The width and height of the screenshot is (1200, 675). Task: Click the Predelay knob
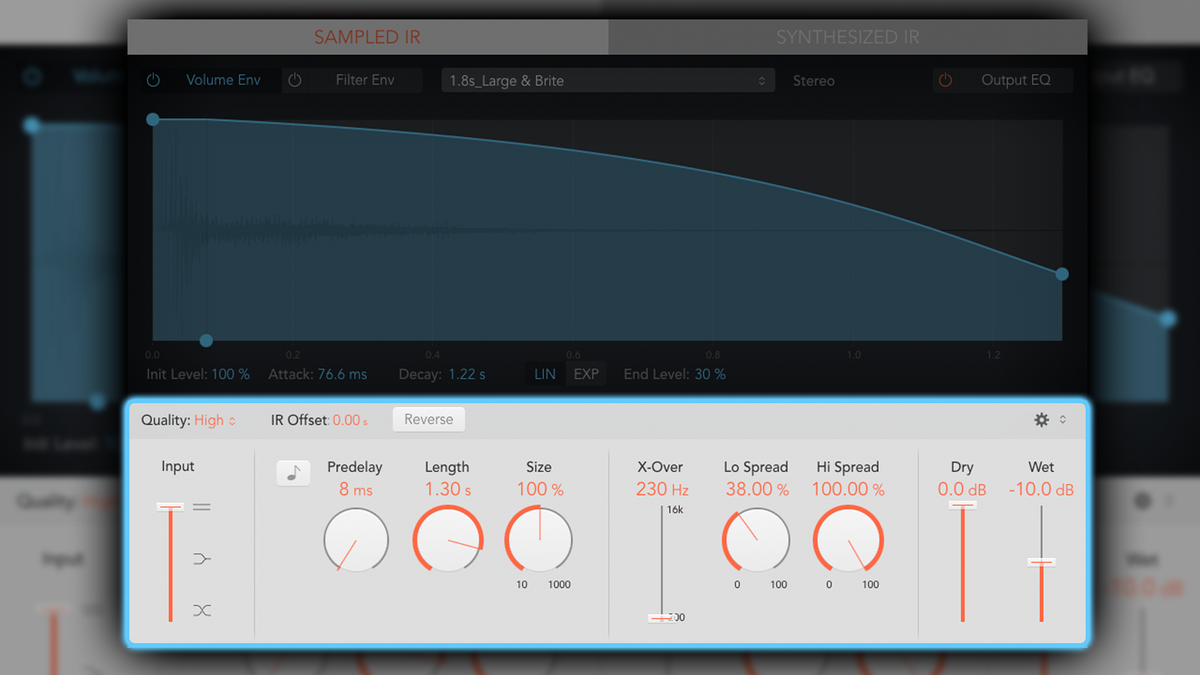(x=355, y=540)
